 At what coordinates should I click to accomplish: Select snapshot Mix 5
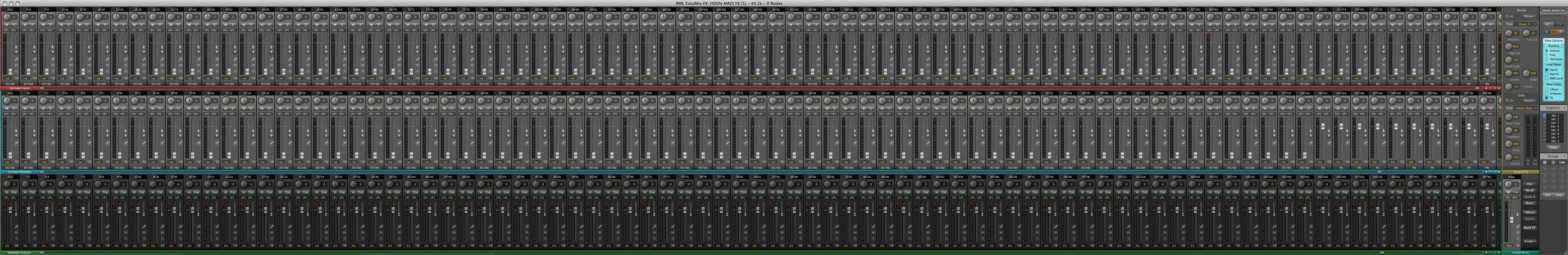pos(1554,130)
